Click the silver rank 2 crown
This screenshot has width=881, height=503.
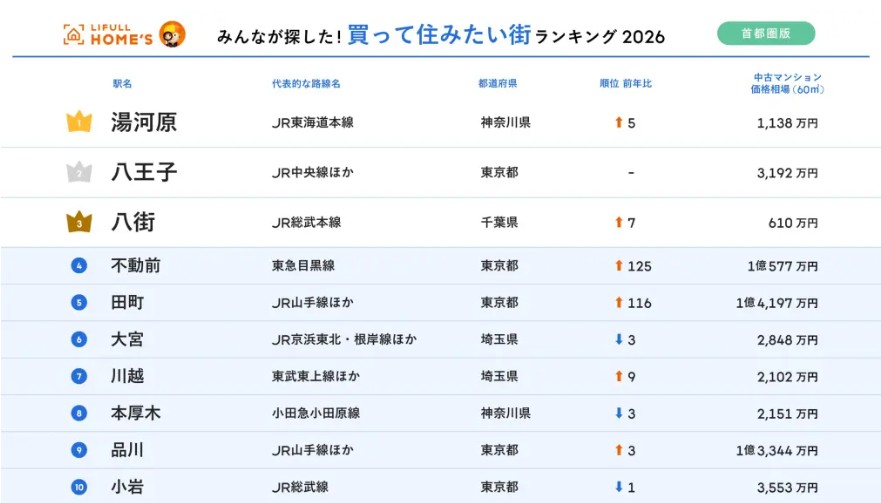click(79, 172)
